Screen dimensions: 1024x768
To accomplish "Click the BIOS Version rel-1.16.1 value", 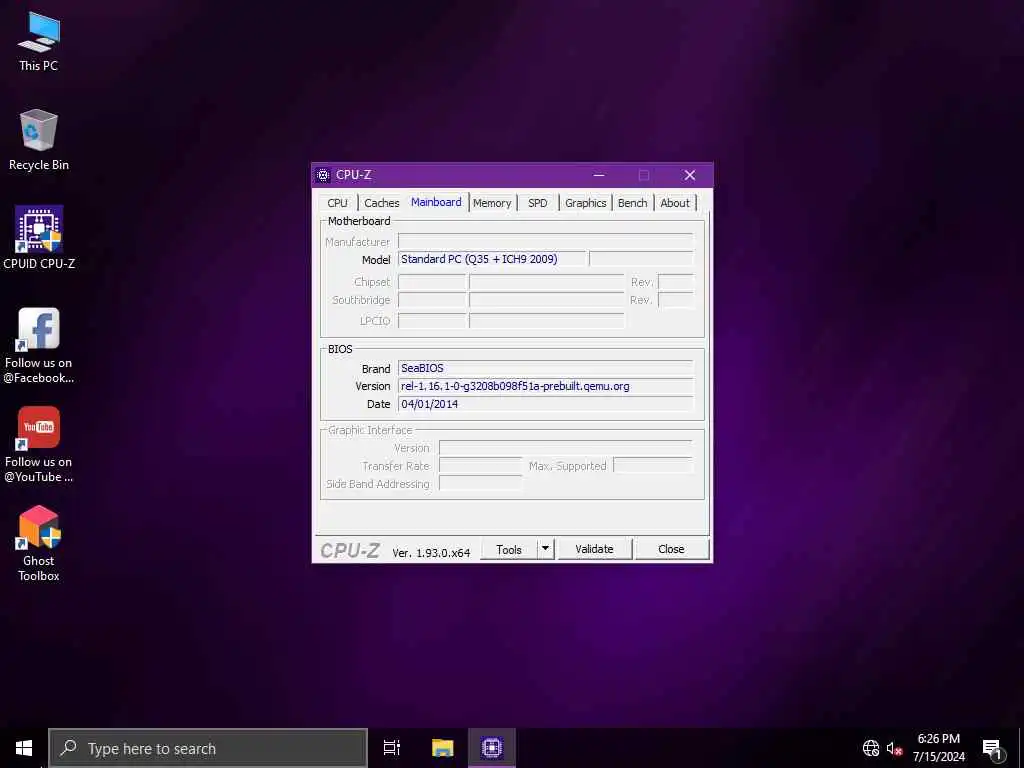I will click(545, 386).
